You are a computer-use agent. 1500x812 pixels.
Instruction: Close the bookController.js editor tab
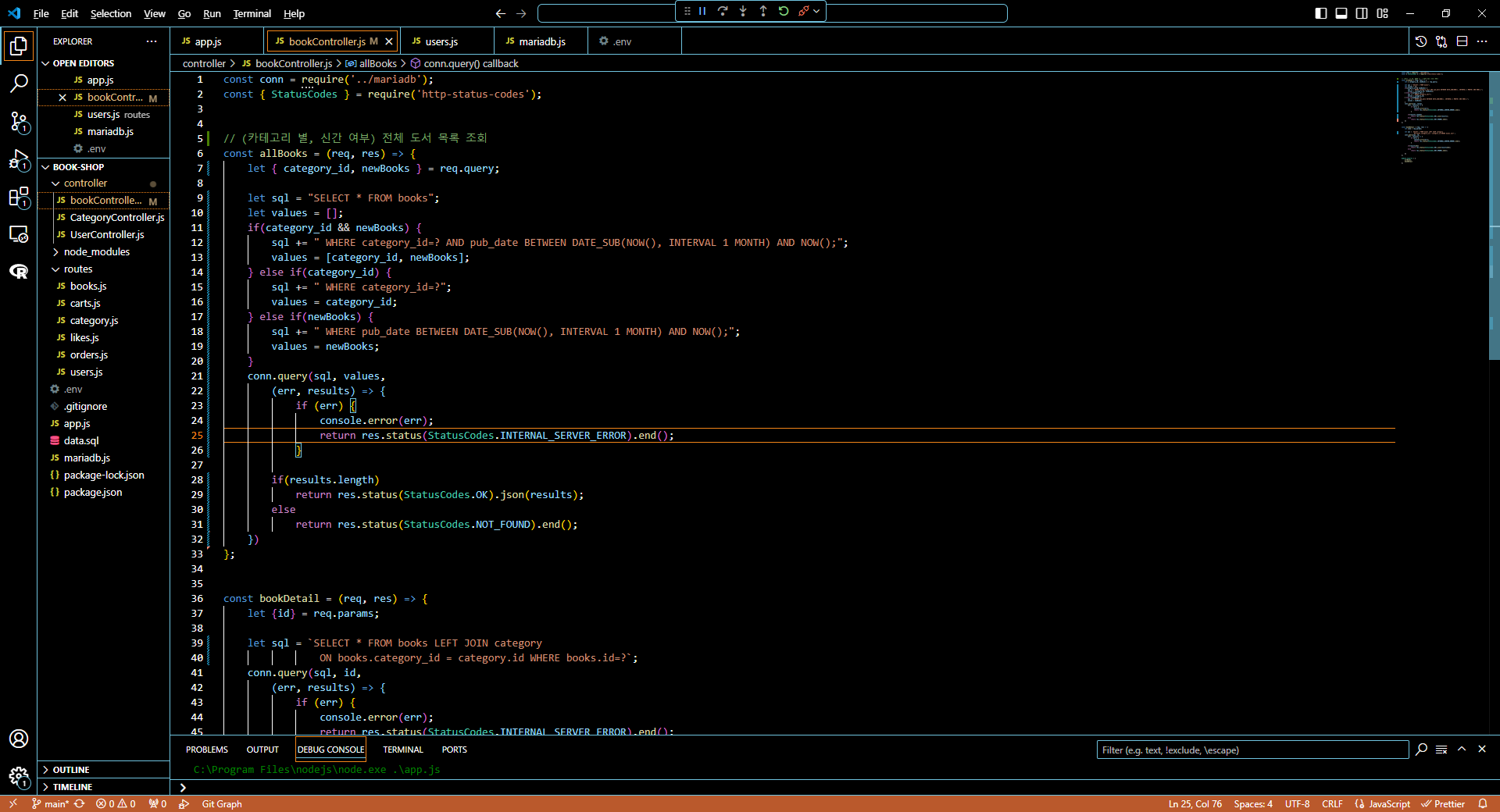tap(388, 41)
